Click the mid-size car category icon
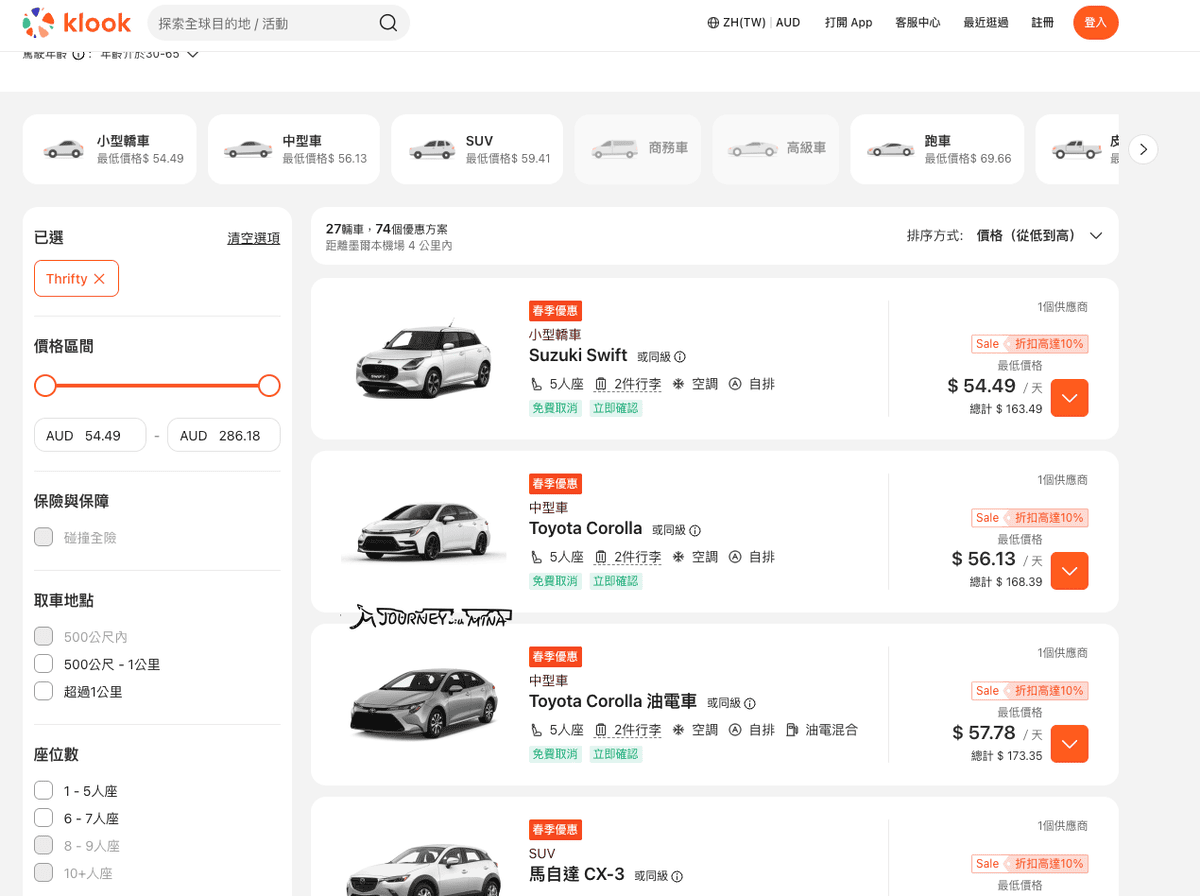 point(248,149)
